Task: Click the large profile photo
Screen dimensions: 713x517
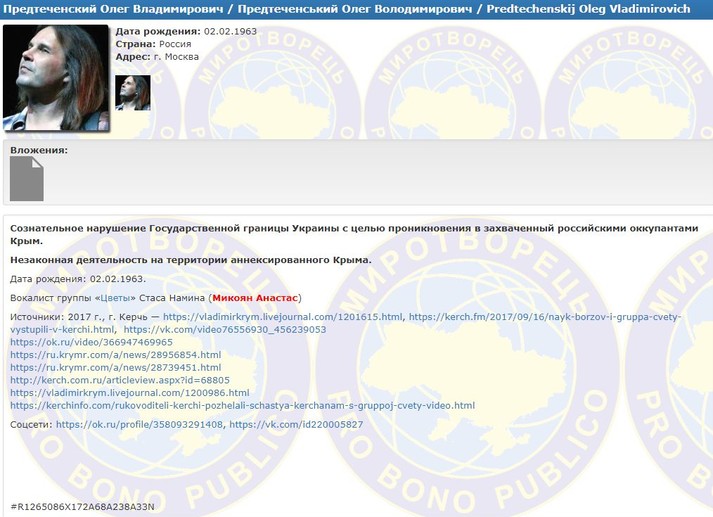Action: pyautogui.click(x=55, y=78)
